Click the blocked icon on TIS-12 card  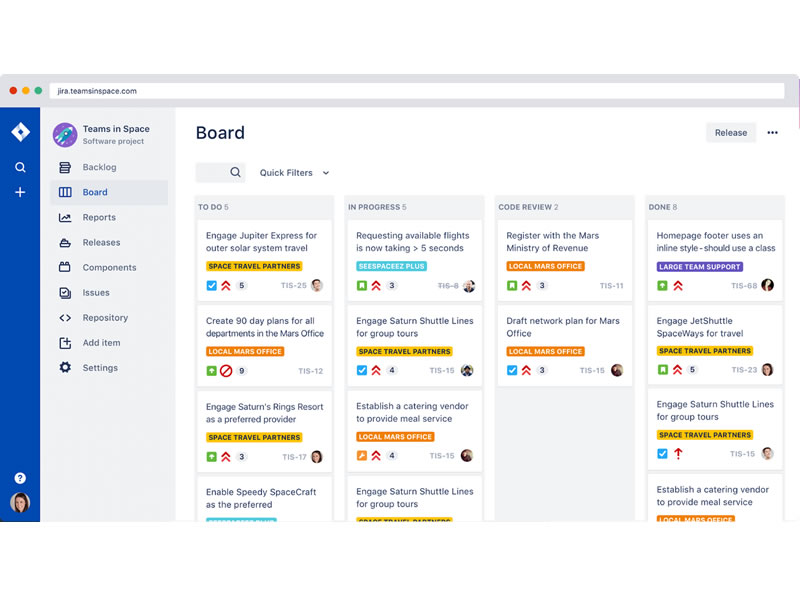click(x=226, y=371)
